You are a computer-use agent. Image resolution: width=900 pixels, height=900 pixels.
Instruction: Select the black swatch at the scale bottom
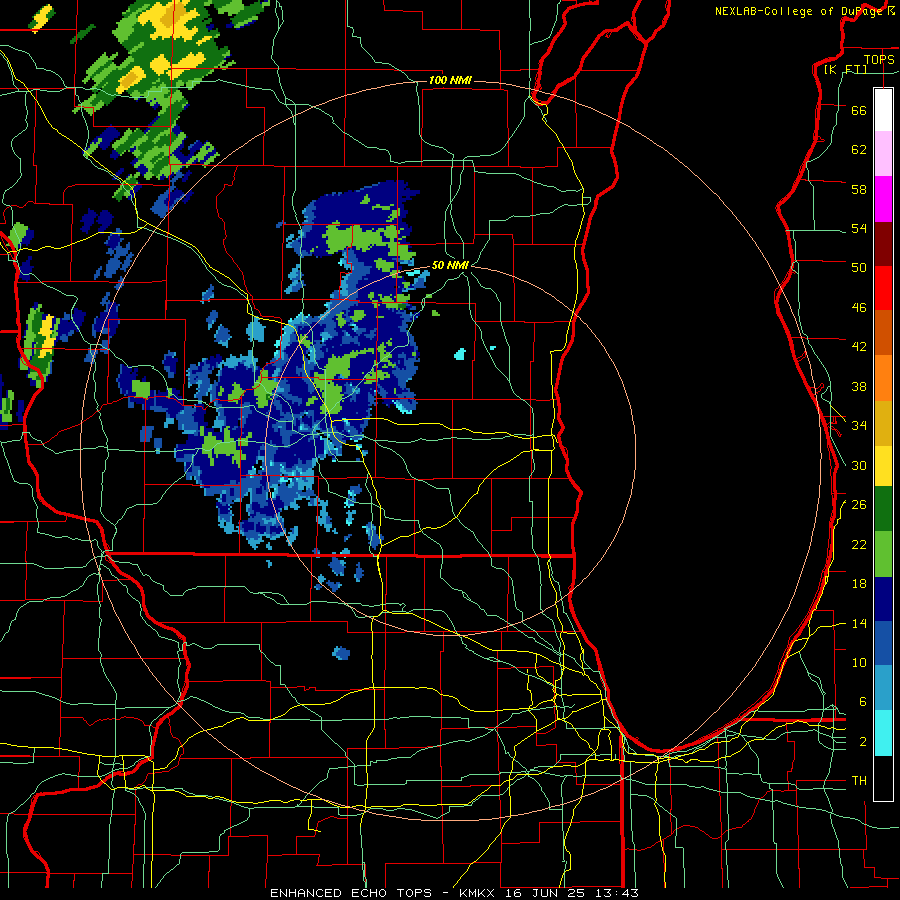(883, 778)
